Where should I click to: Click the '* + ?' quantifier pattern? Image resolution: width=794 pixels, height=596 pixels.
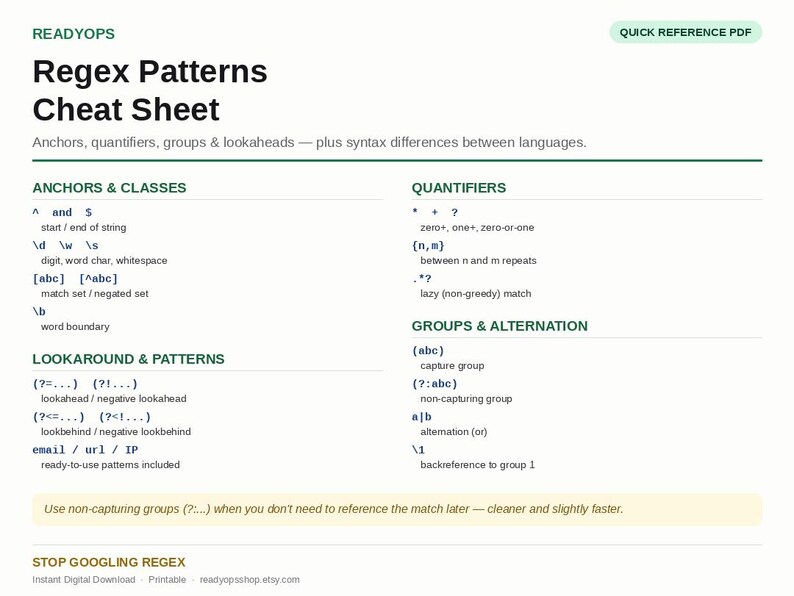coord(435,213)
